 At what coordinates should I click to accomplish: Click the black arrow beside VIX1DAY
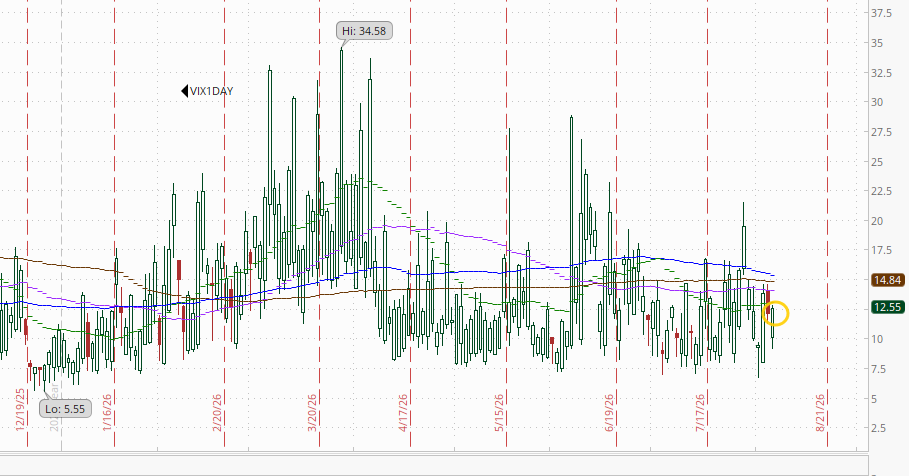tap(184, 91)
